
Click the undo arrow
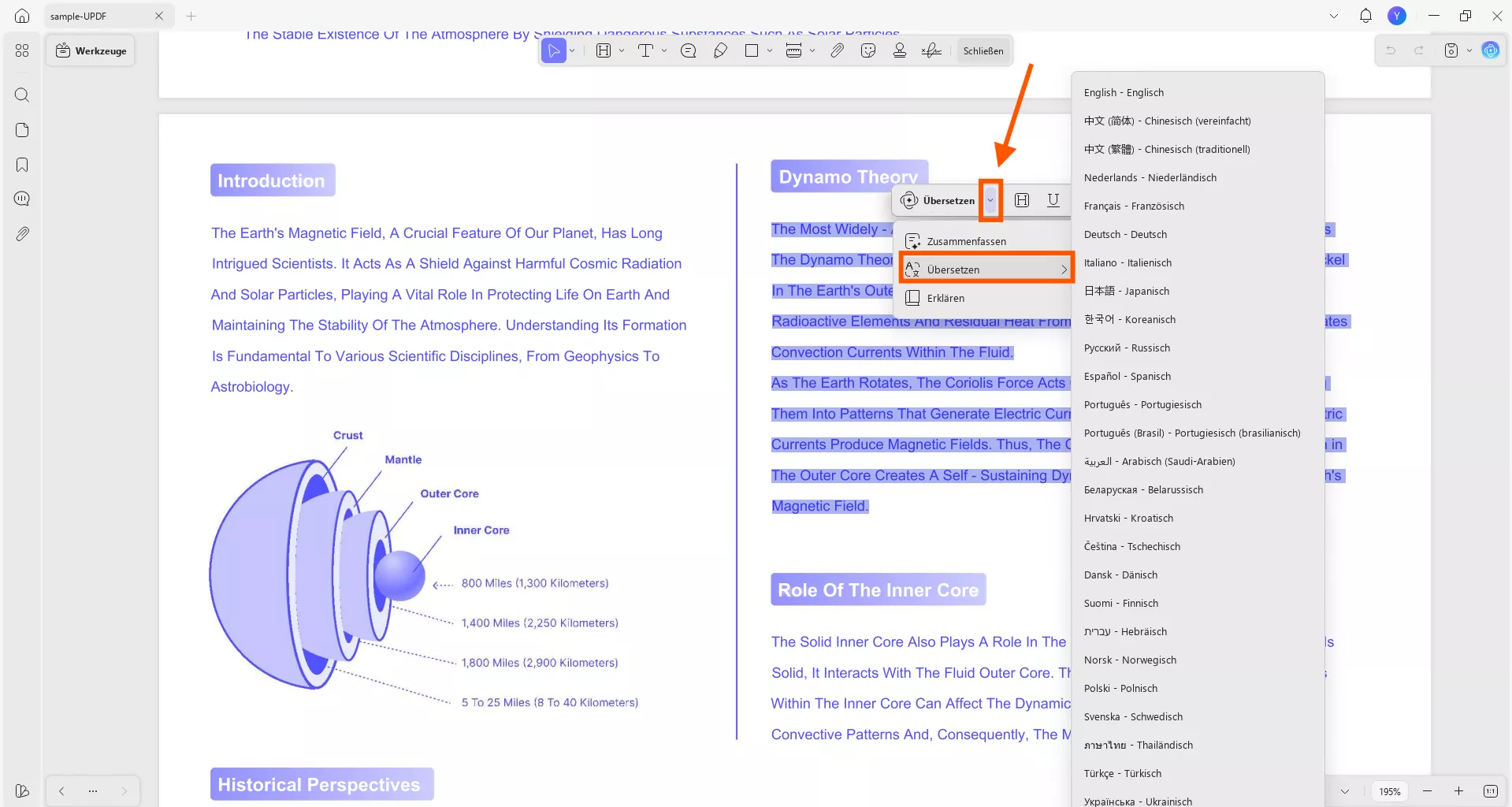pyautogui.click(x=1391, y=50)
